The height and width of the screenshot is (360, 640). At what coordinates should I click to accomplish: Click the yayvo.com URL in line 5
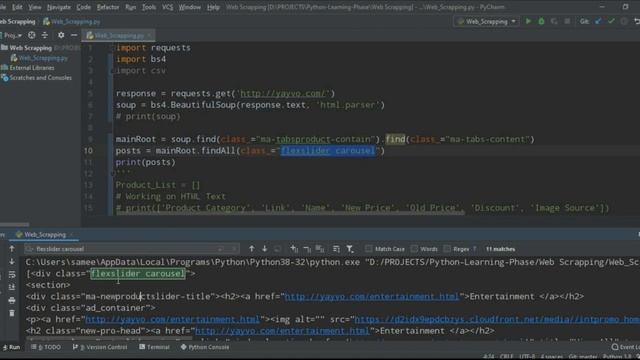click(284, 93)
